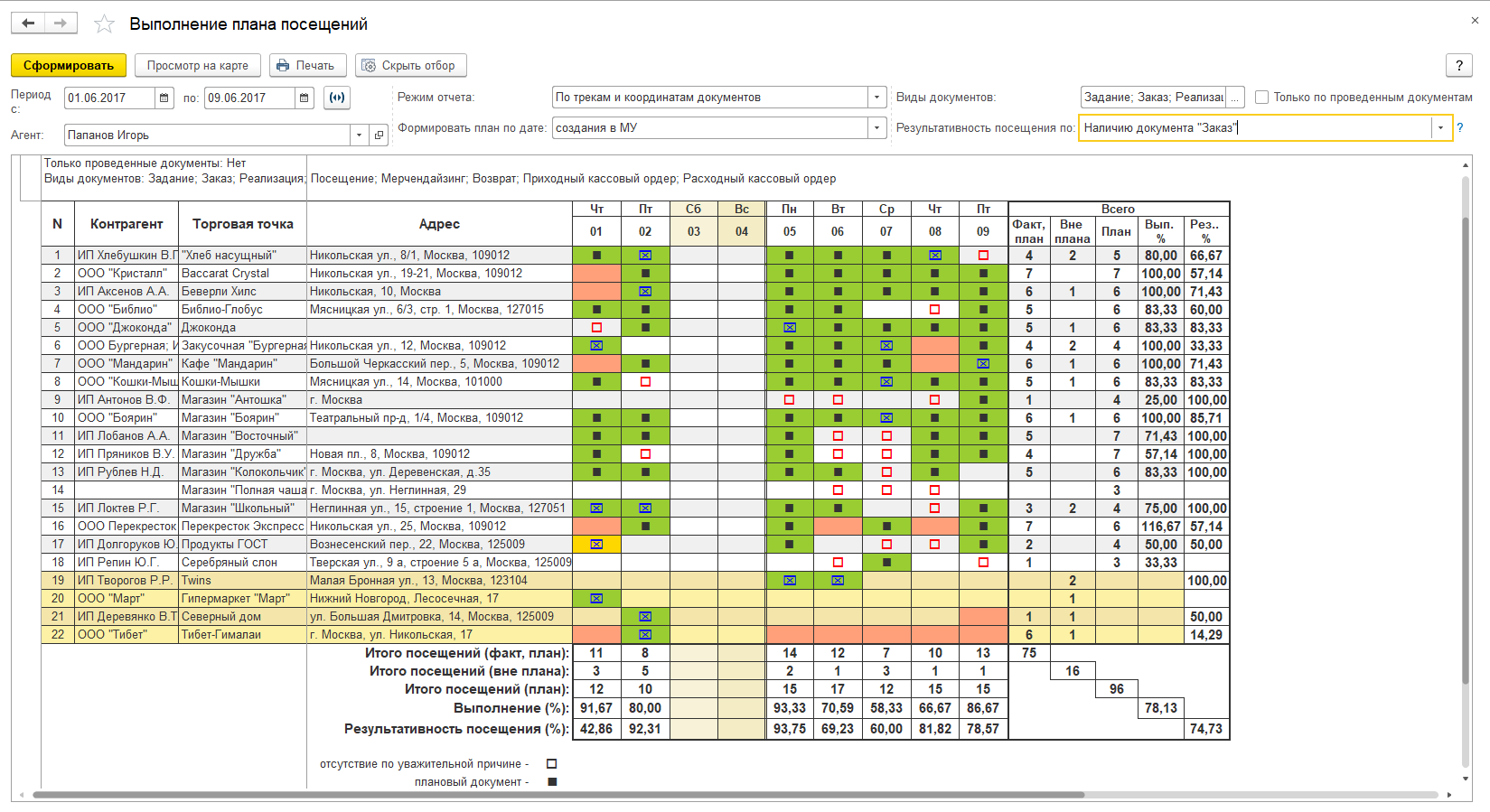Click the forward navigation arrow

[61, 23]
